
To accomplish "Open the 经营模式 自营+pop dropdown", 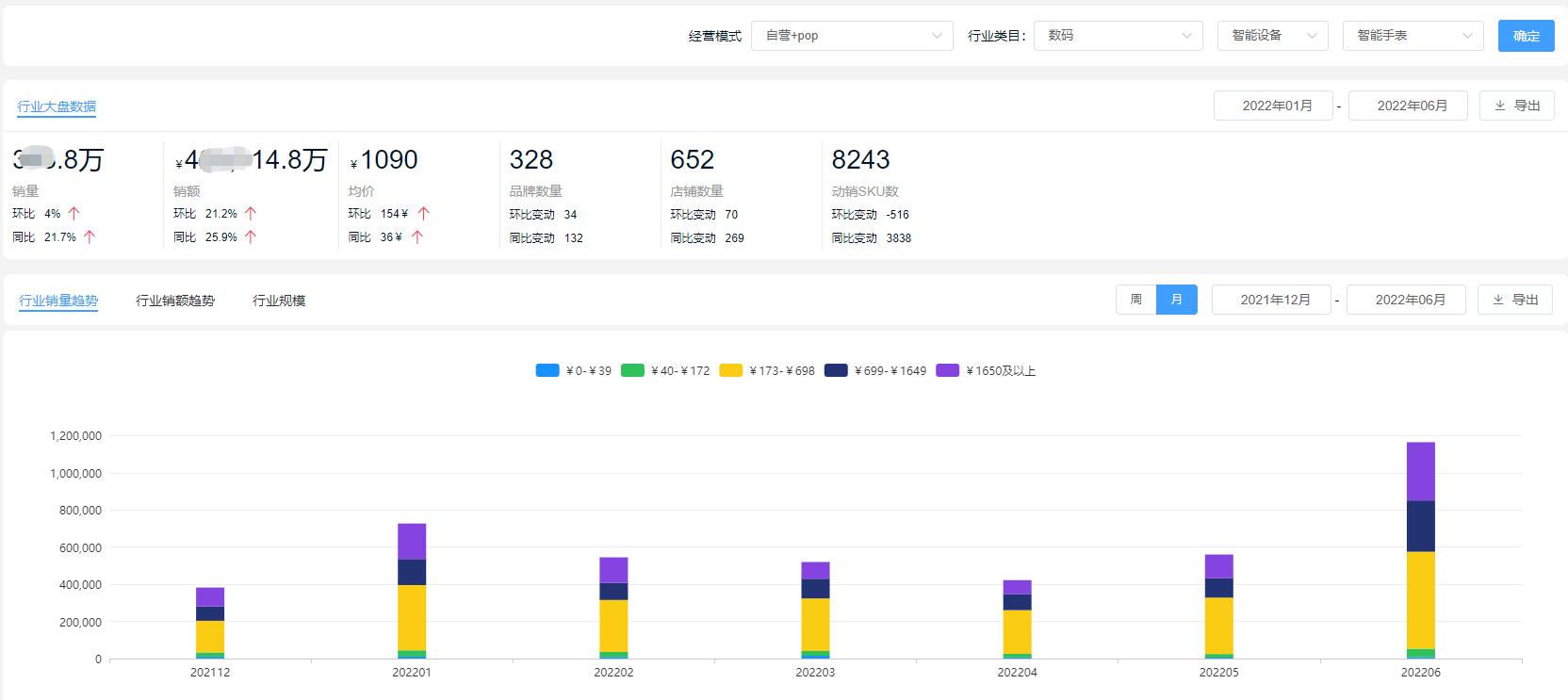I will (x=852, y=36).
